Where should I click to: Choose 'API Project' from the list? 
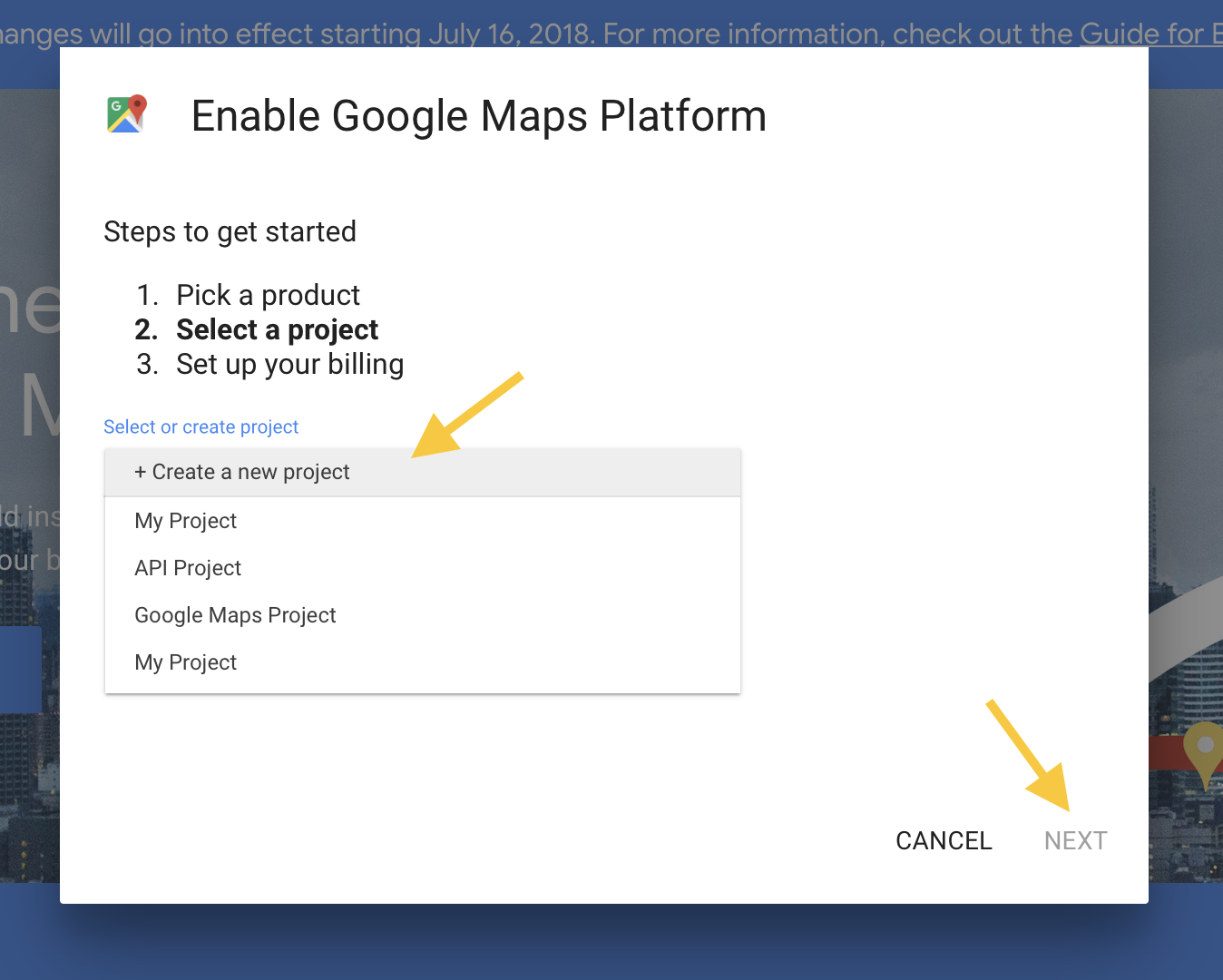(423, 568)
